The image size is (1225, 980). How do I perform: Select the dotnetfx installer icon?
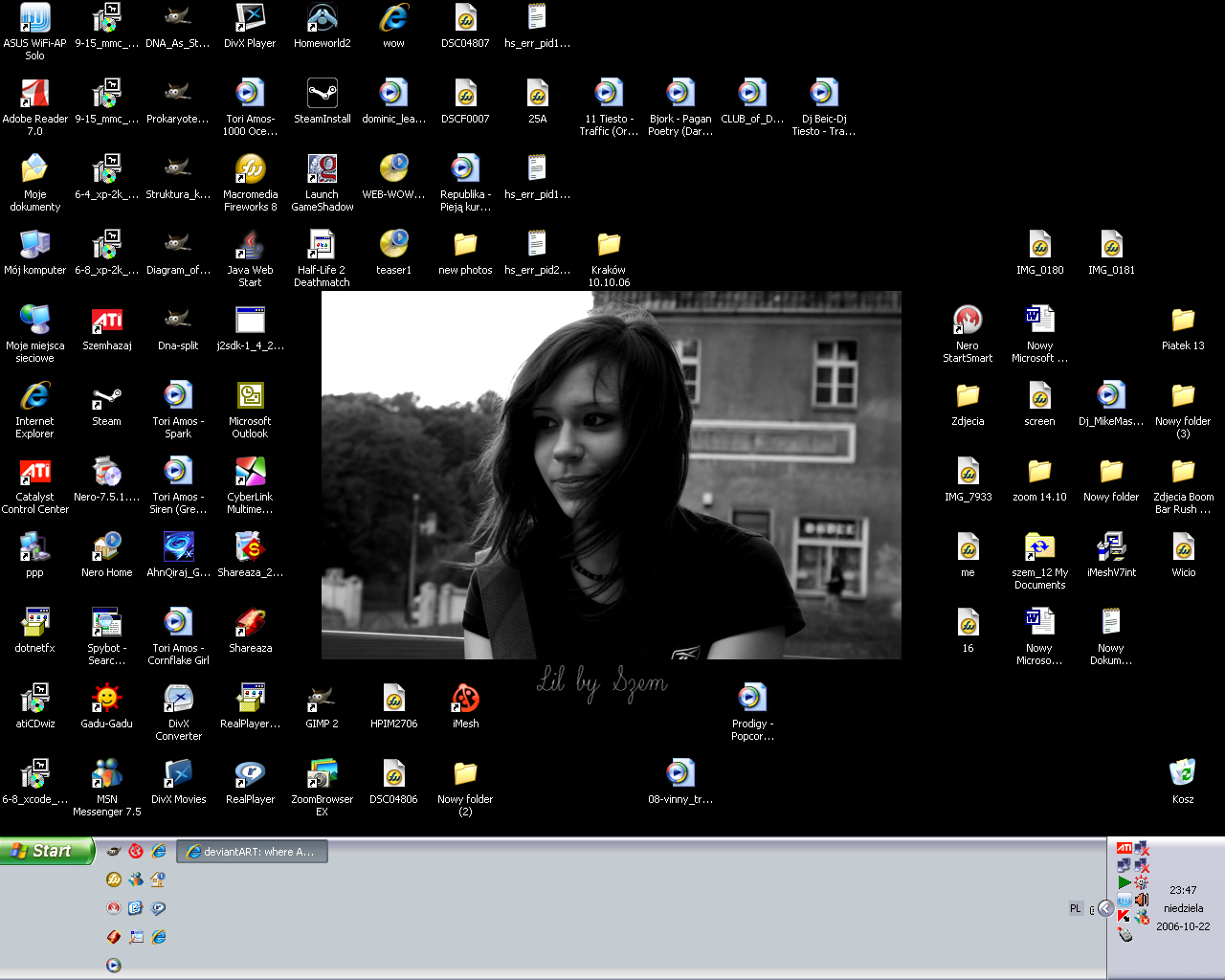(34, 630)
